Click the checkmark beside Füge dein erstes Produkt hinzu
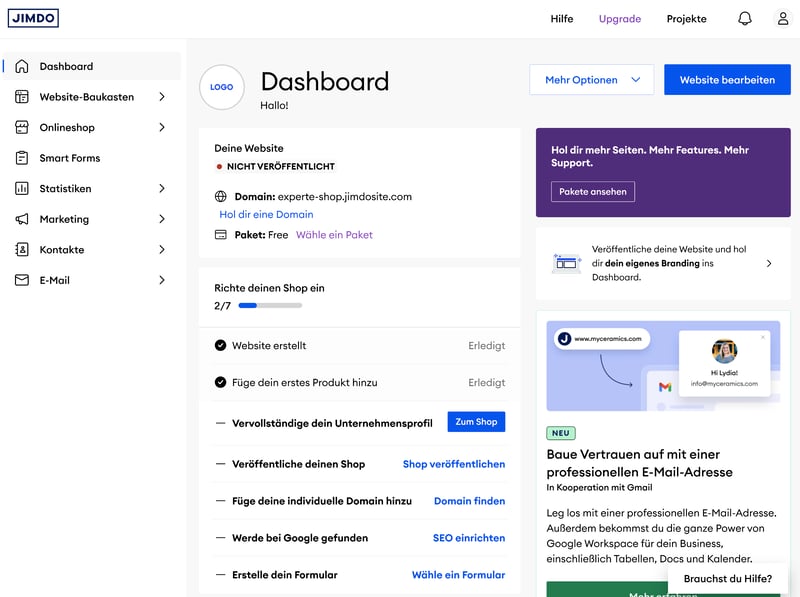Viewport: 800px width, 597px height. [221, 383]
